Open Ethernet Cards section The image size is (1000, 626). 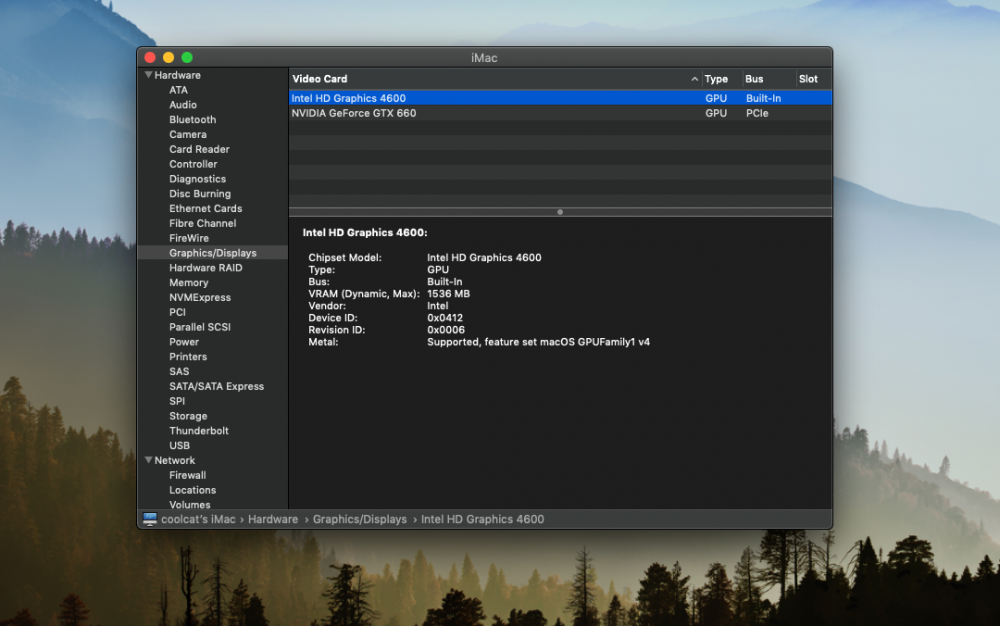click(205, 208)
